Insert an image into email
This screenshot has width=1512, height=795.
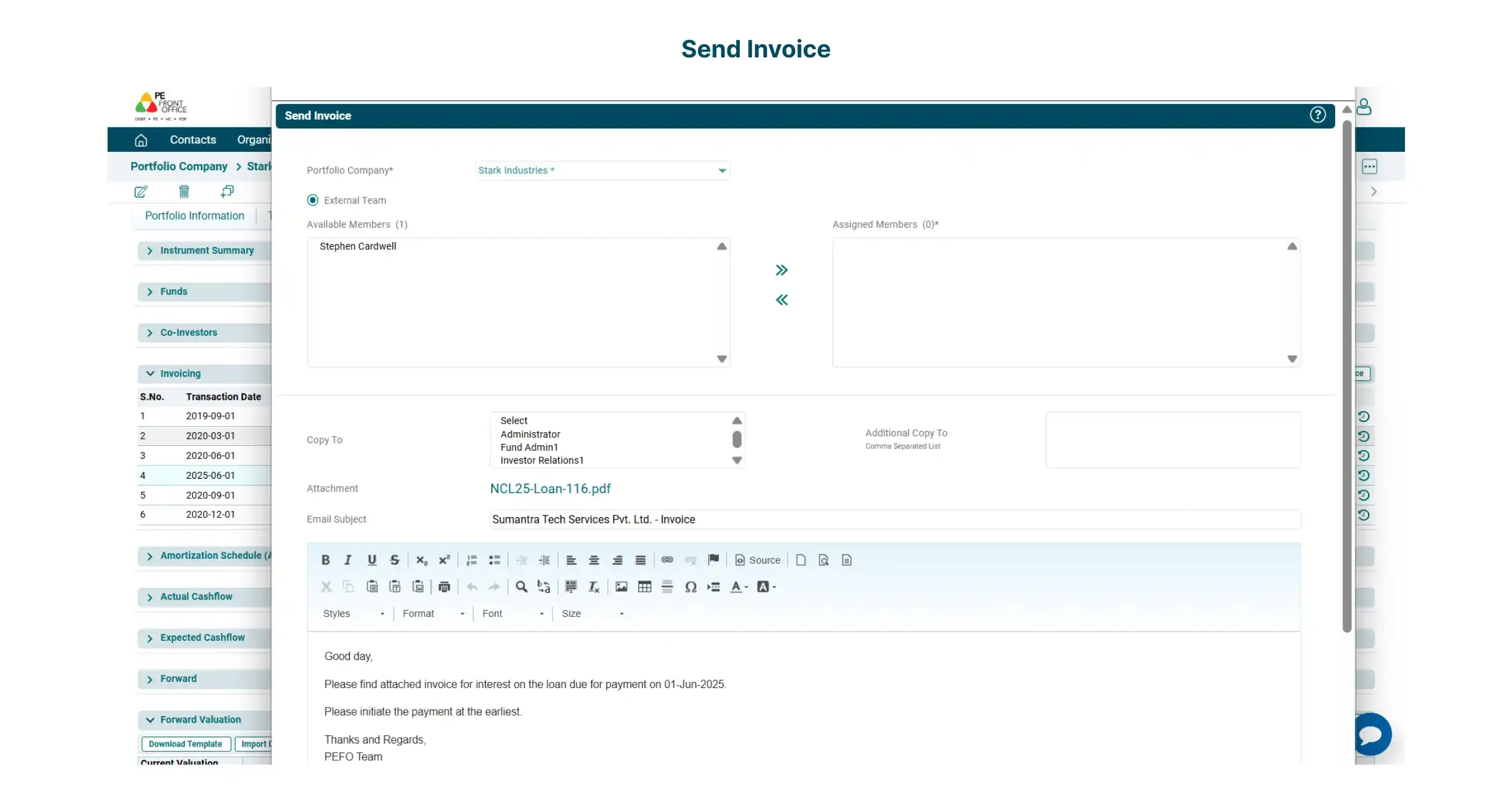(x=622, y=587)
